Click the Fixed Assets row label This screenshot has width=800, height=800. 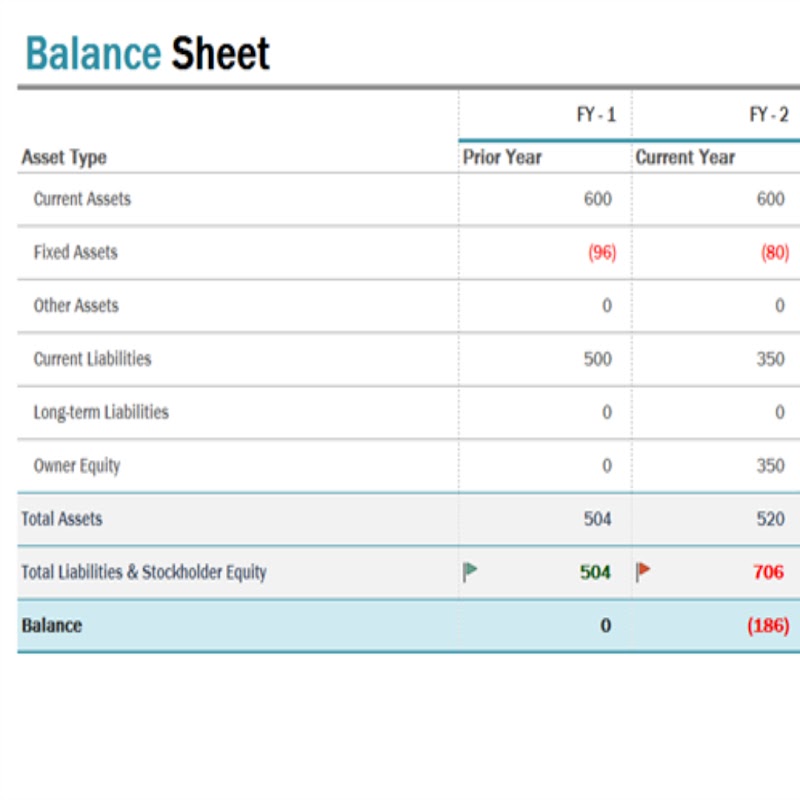(x=75, y=252)
